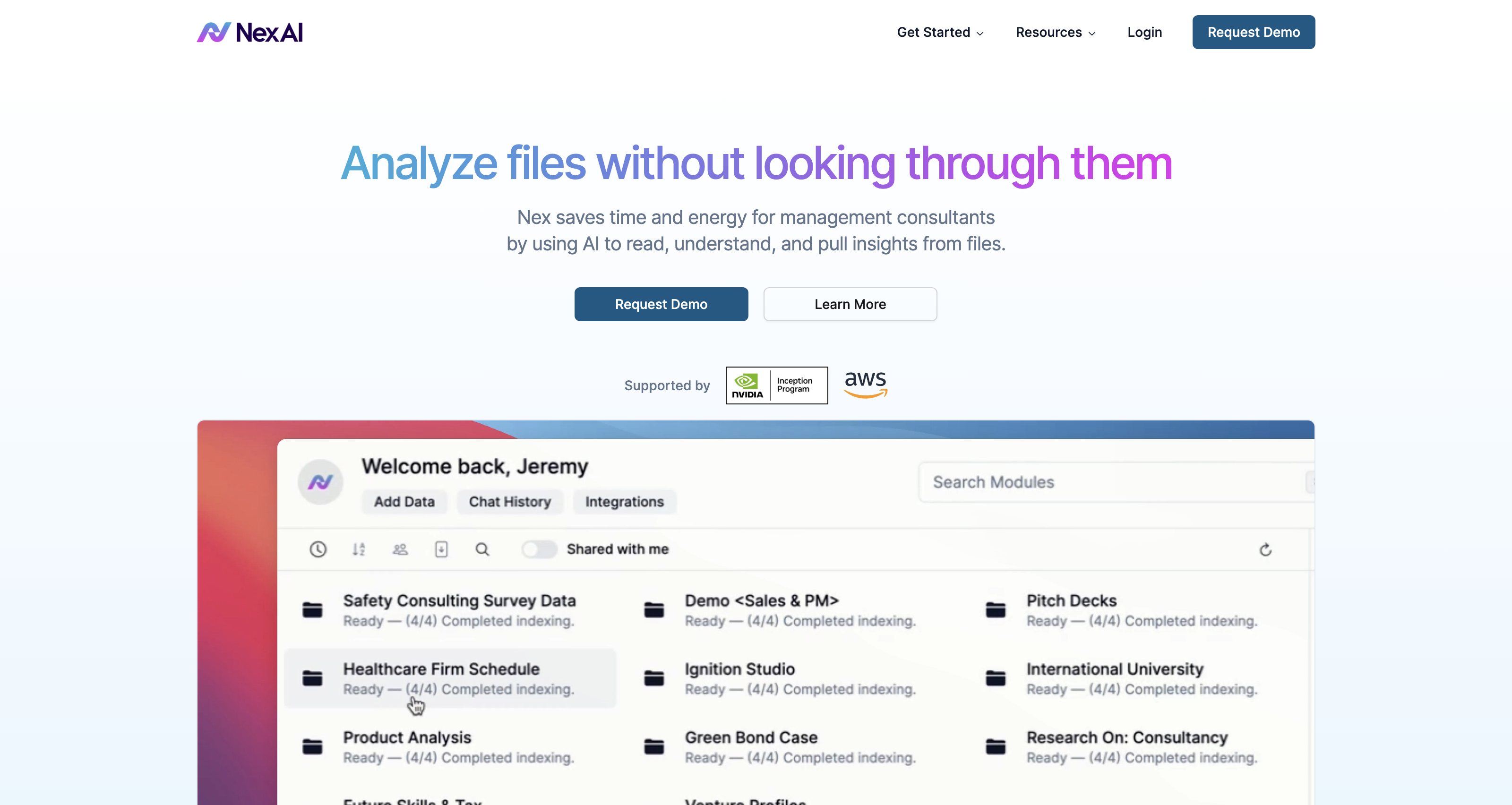
Task: Click the file download icon
Action: point(441,549)
